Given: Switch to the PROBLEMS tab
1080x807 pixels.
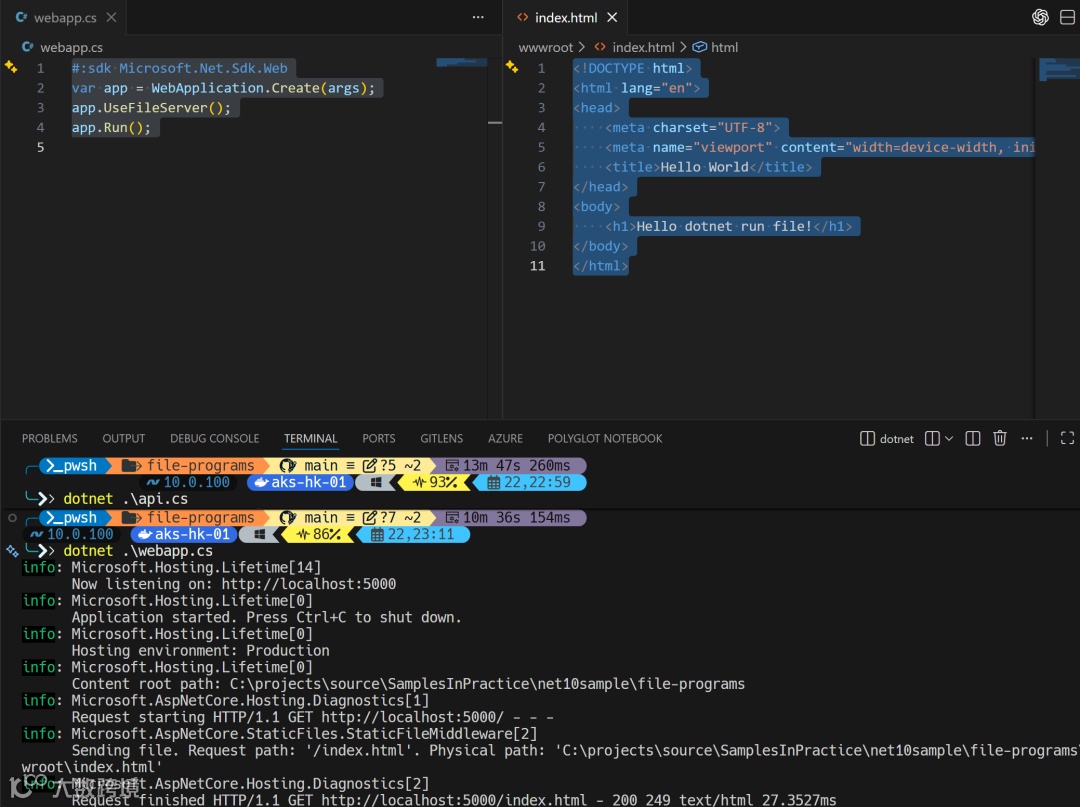Looking at the screenshot, I should coord(49,438).
